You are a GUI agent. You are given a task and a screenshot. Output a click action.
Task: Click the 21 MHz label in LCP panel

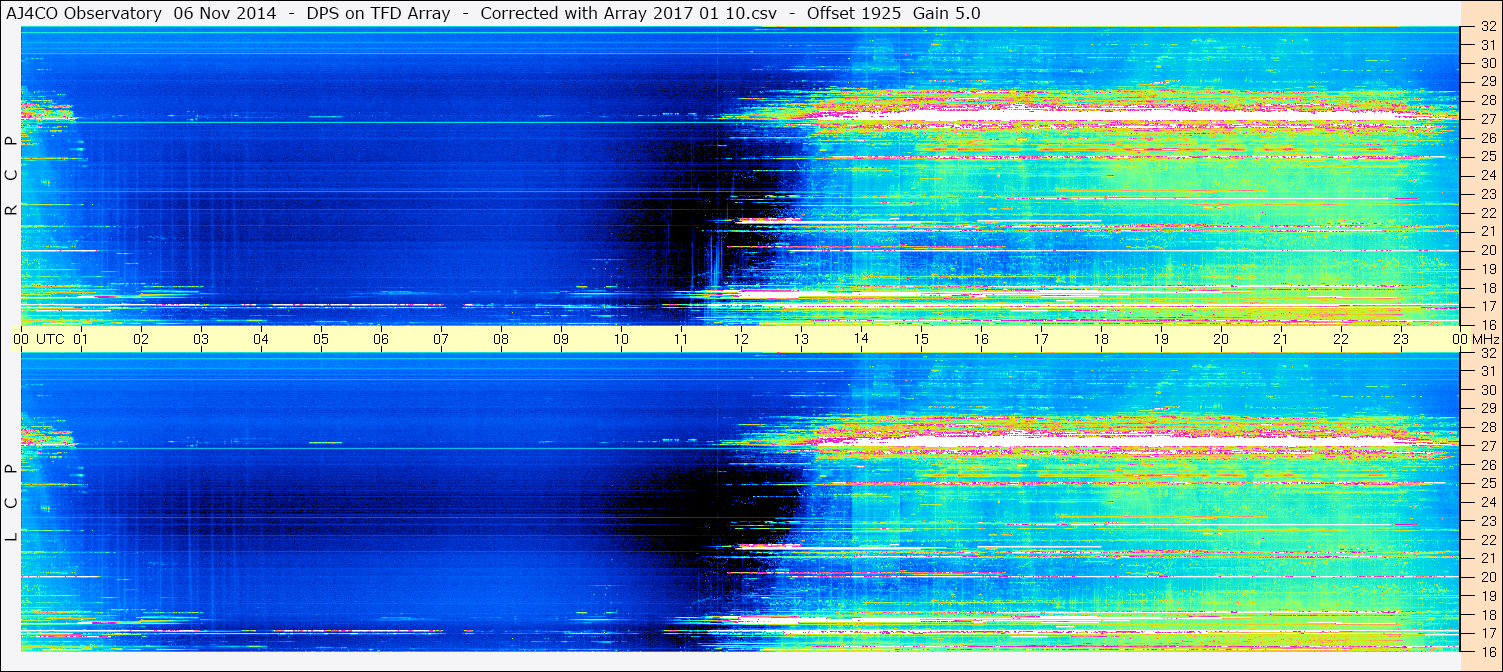[1487, 558]
